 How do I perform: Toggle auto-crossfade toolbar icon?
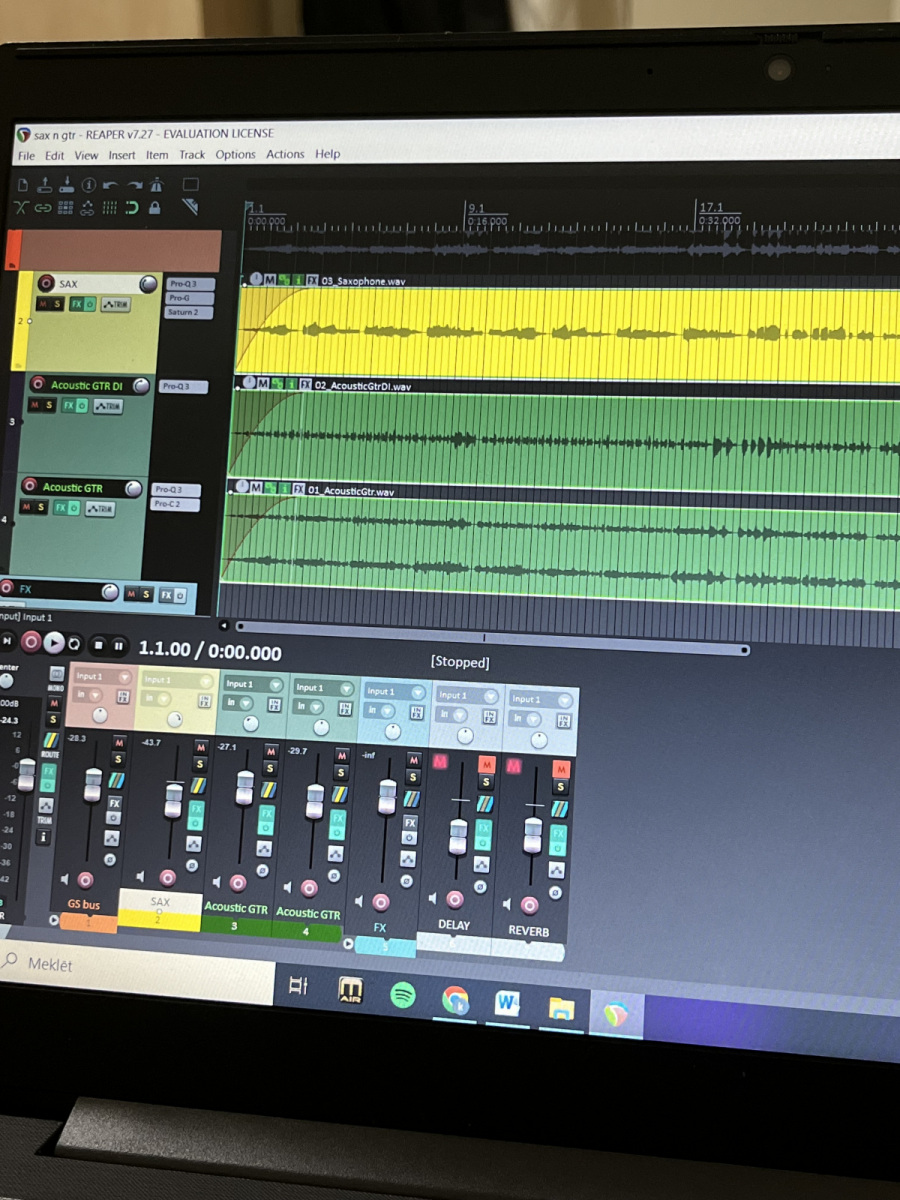(21, 208)
